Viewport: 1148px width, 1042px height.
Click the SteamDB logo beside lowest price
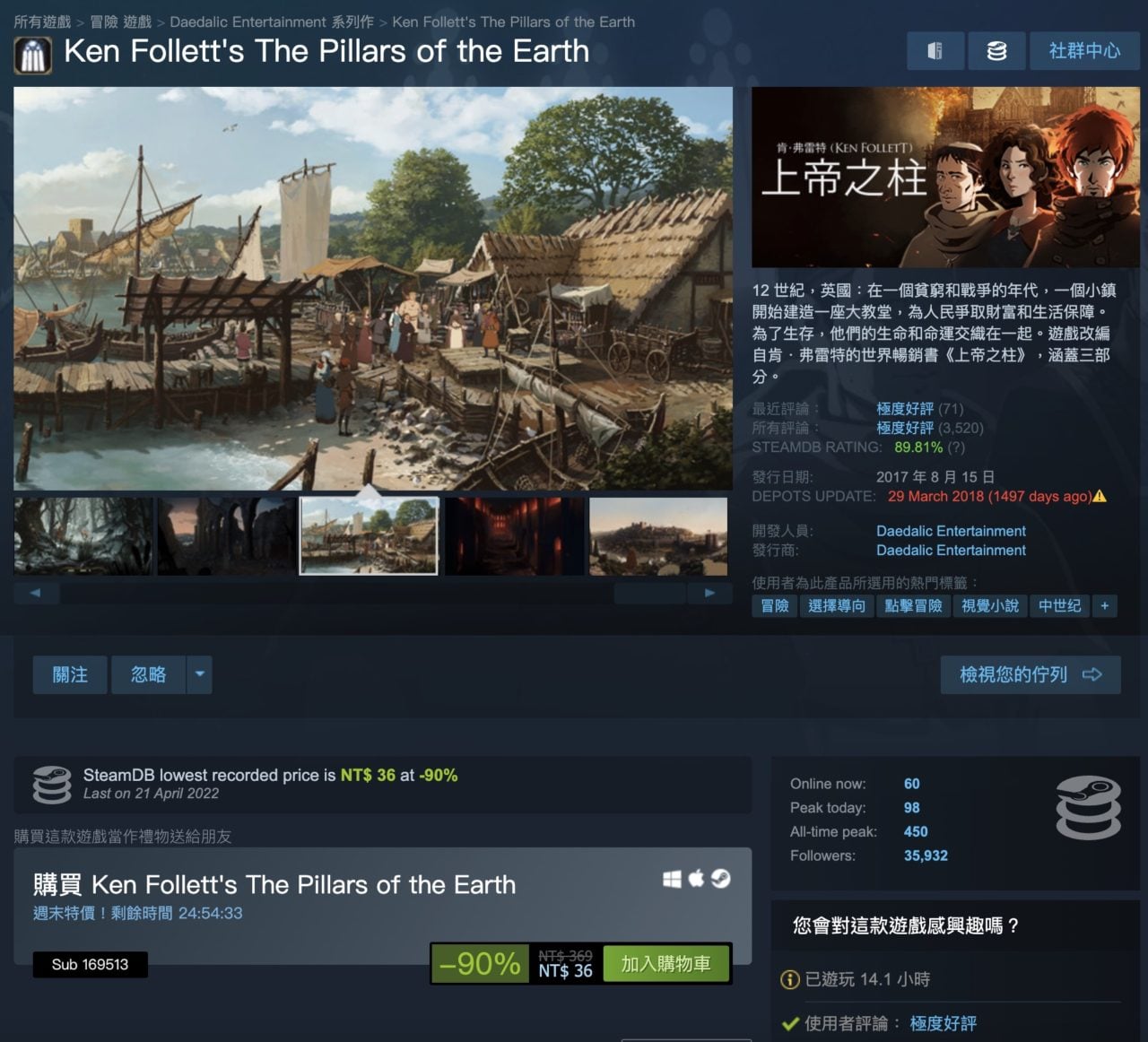click(x=52, y=785)
